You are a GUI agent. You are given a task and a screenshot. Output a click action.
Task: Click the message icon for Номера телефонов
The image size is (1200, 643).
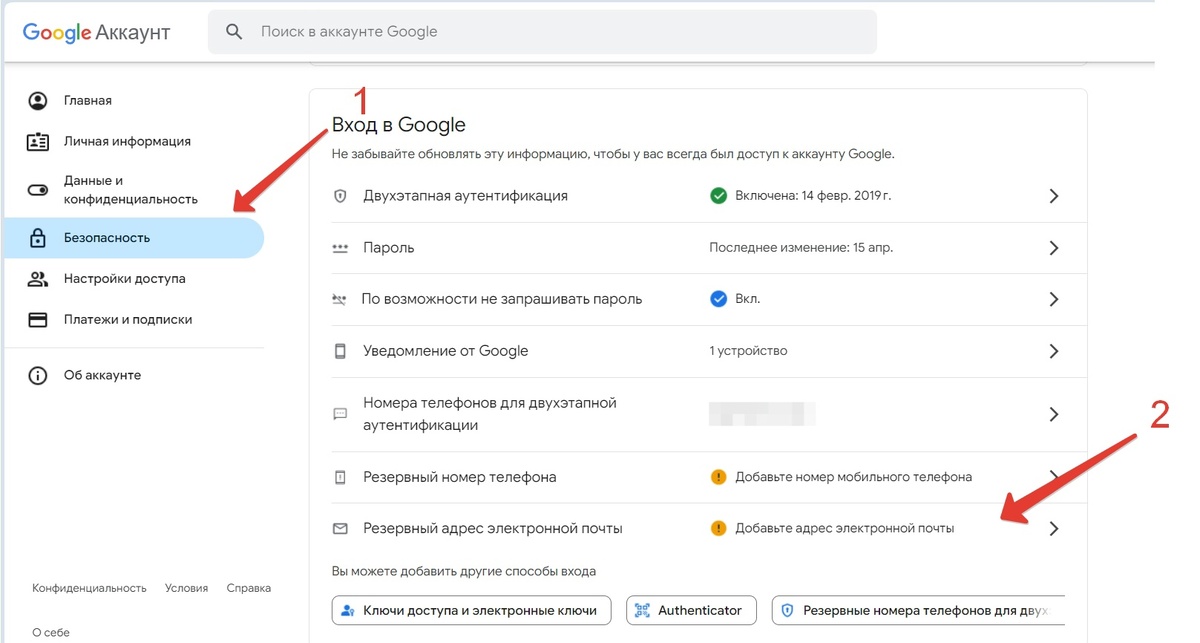coord(340,413)
